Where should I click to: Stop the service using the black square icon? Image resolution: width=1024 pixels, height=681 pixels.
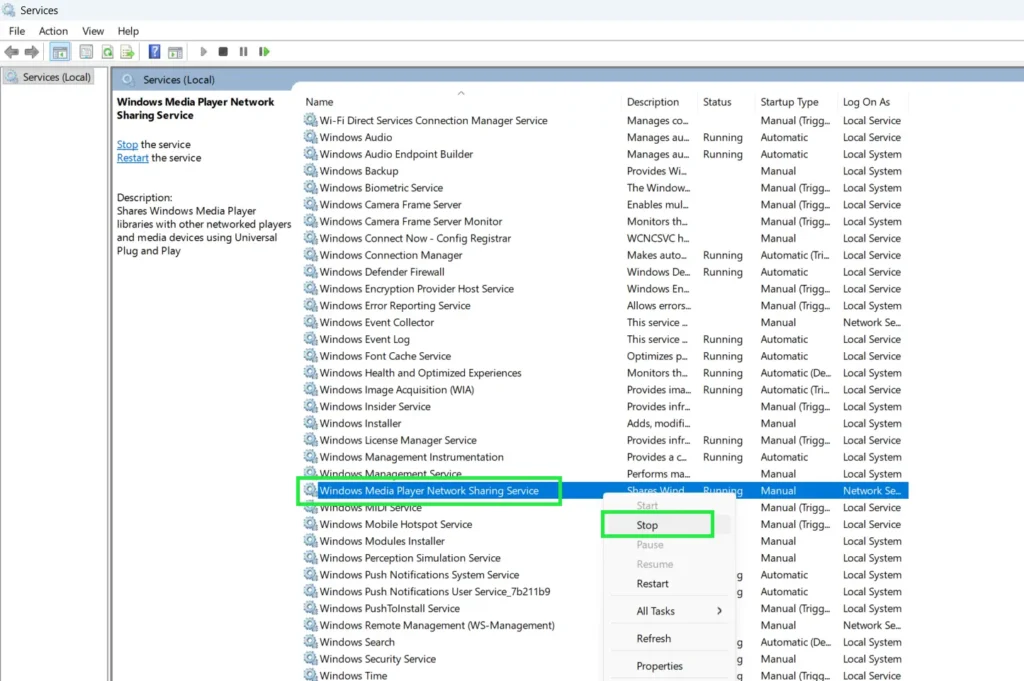point(222,51)
